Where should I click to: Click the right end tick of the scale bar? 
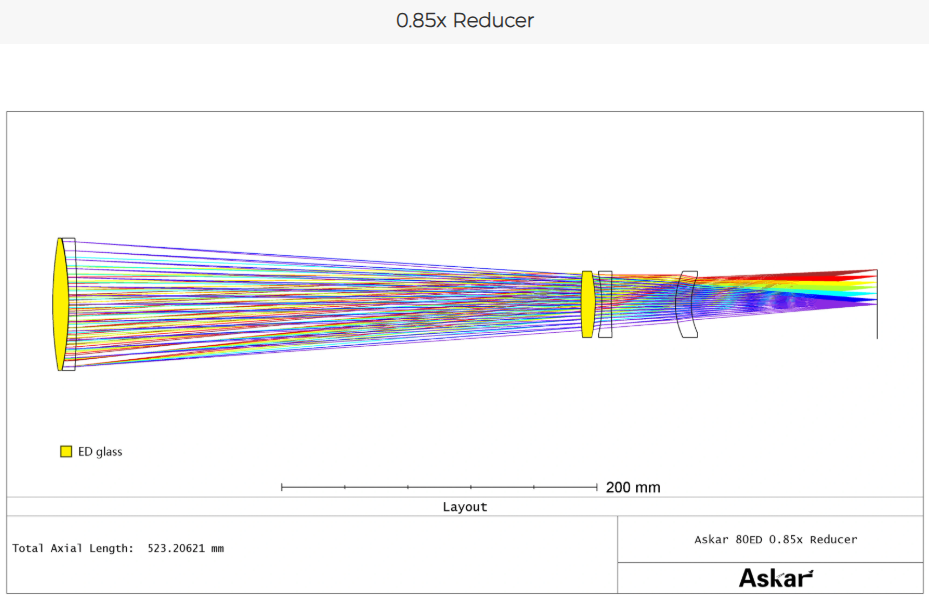(x=597, y=487)
